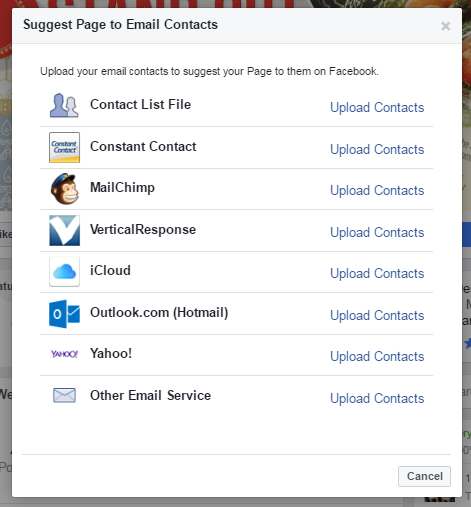471x507 pixels.
Task: Cancel the Suggest Page dialog
Action: coord(424,476)
